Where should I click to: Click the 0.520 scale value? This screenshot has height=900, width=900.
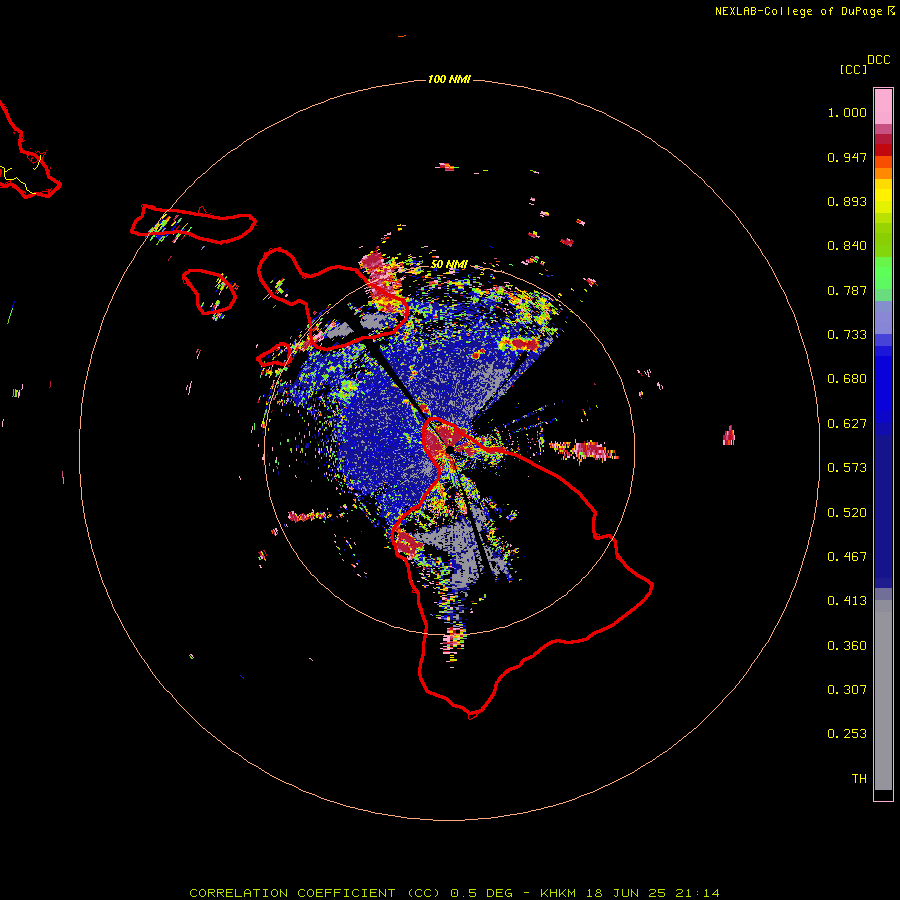(x=847, y=513)
